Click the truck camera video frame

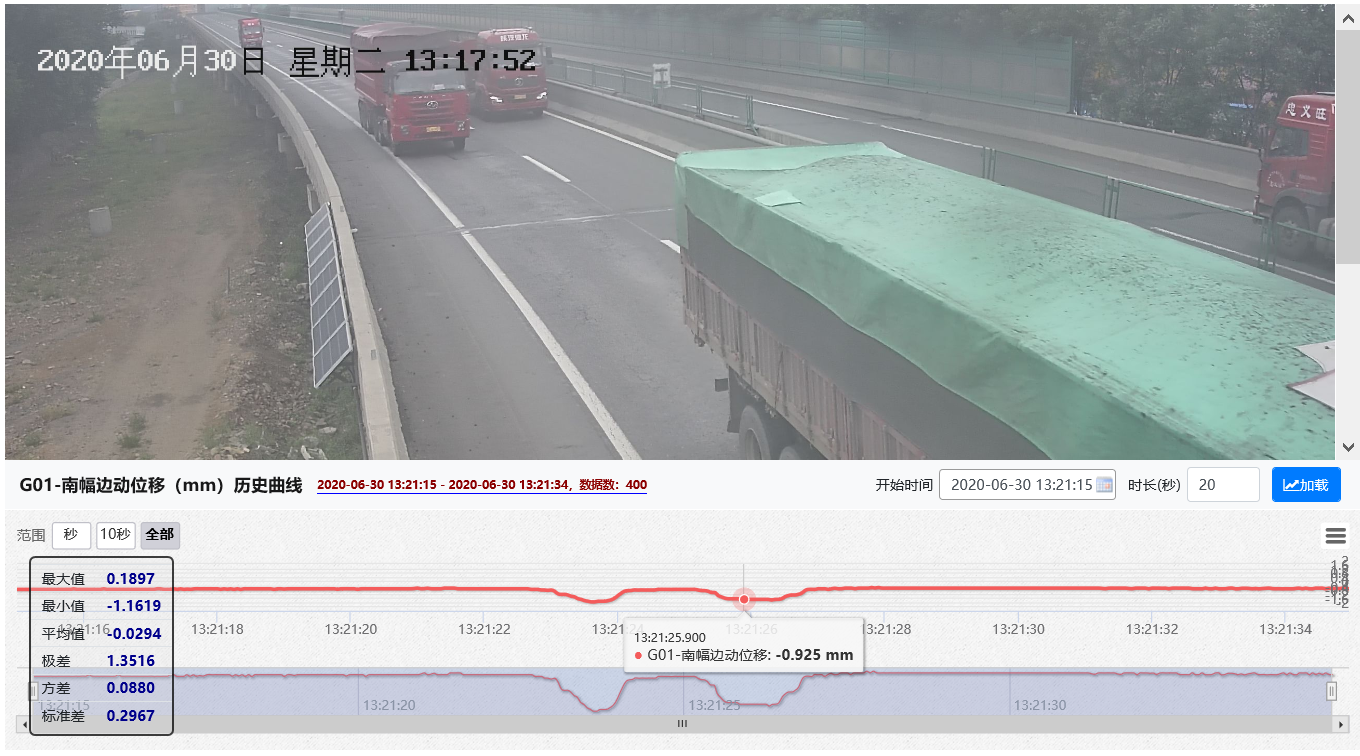click(670, 230)
